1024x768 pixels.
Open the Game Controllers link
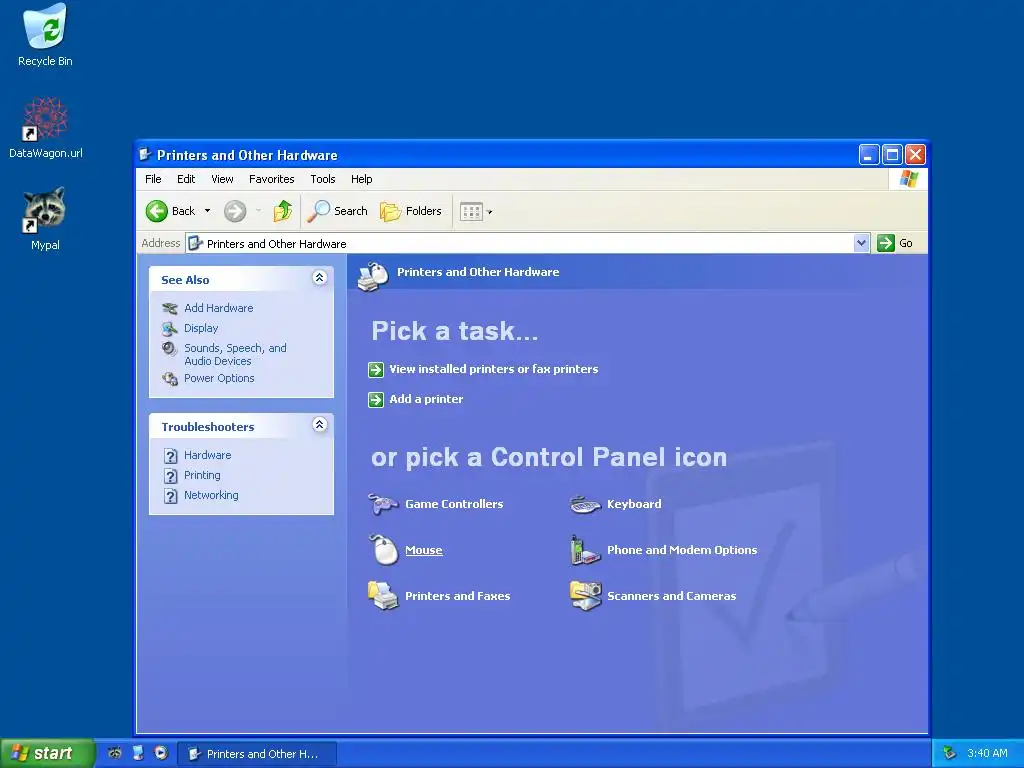point(454,504)
